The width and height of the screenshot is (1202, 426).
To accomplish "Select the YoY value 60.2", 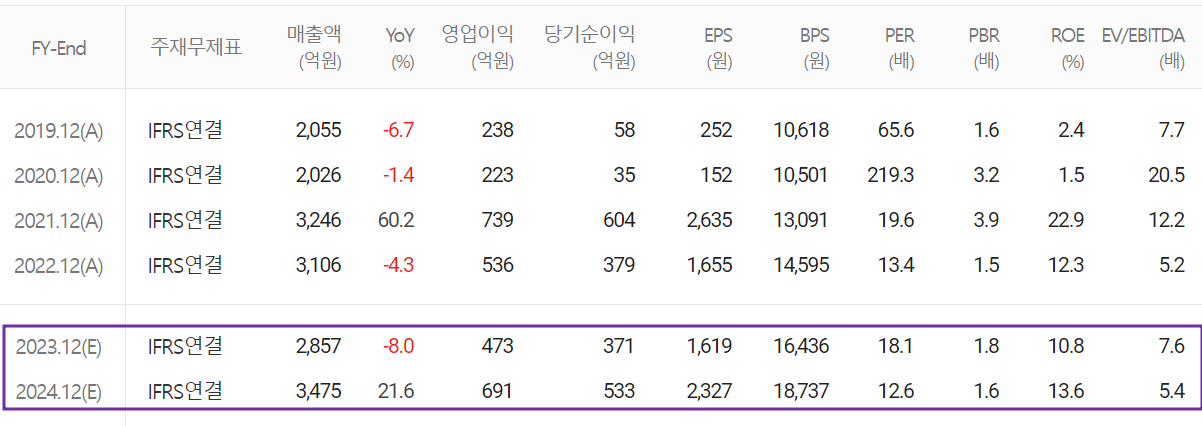I will (x=398, y=220).
